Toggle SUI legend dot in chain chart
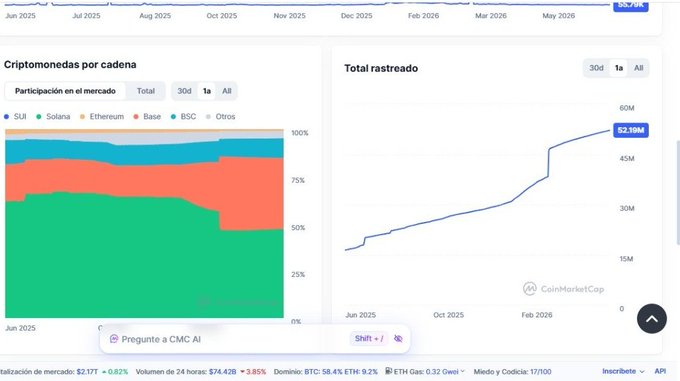This screenshot has width=680, height=381. pos(7,117)
